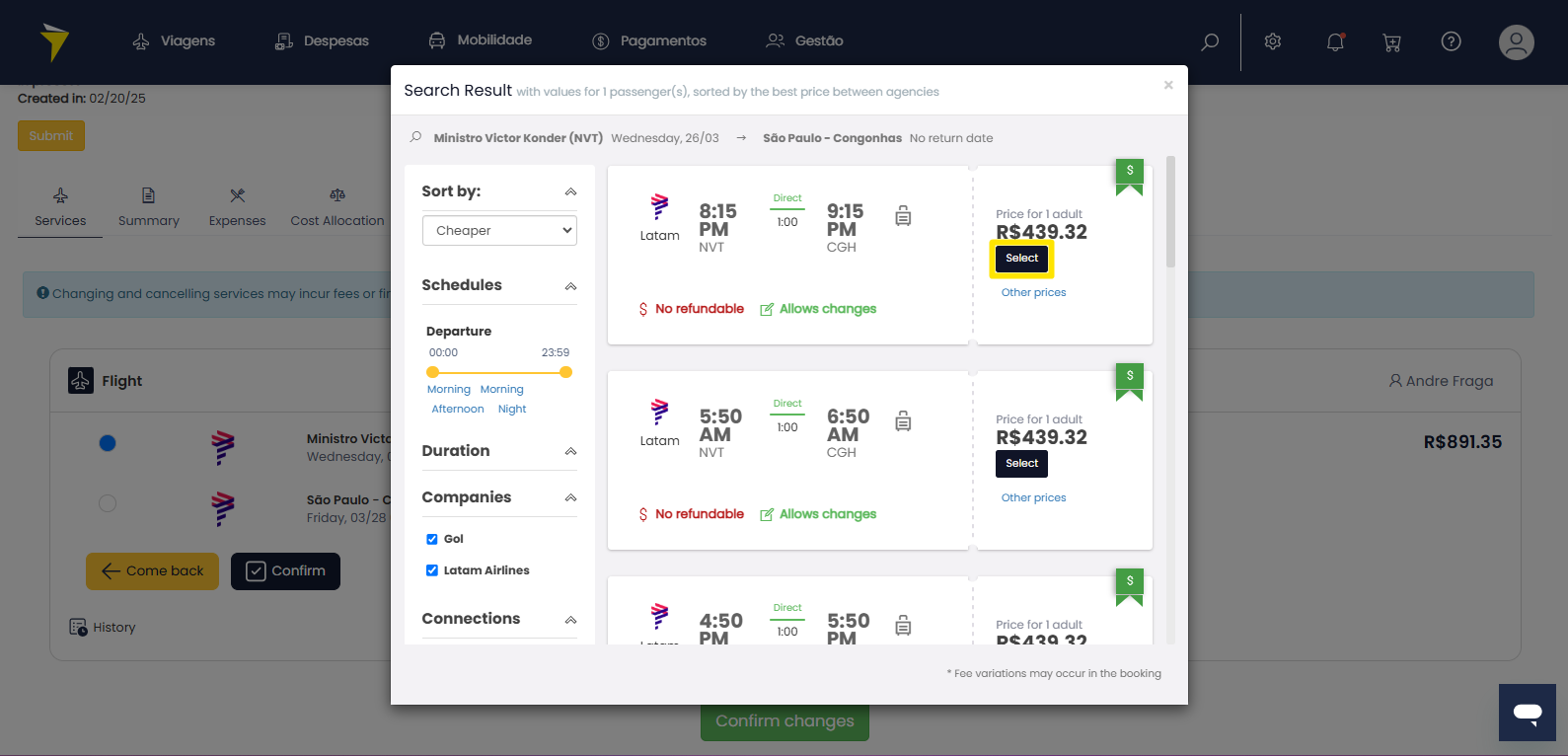Click search magnifier beside Ministro Victor Konder
1568x756 pixels.
point(415,137)
